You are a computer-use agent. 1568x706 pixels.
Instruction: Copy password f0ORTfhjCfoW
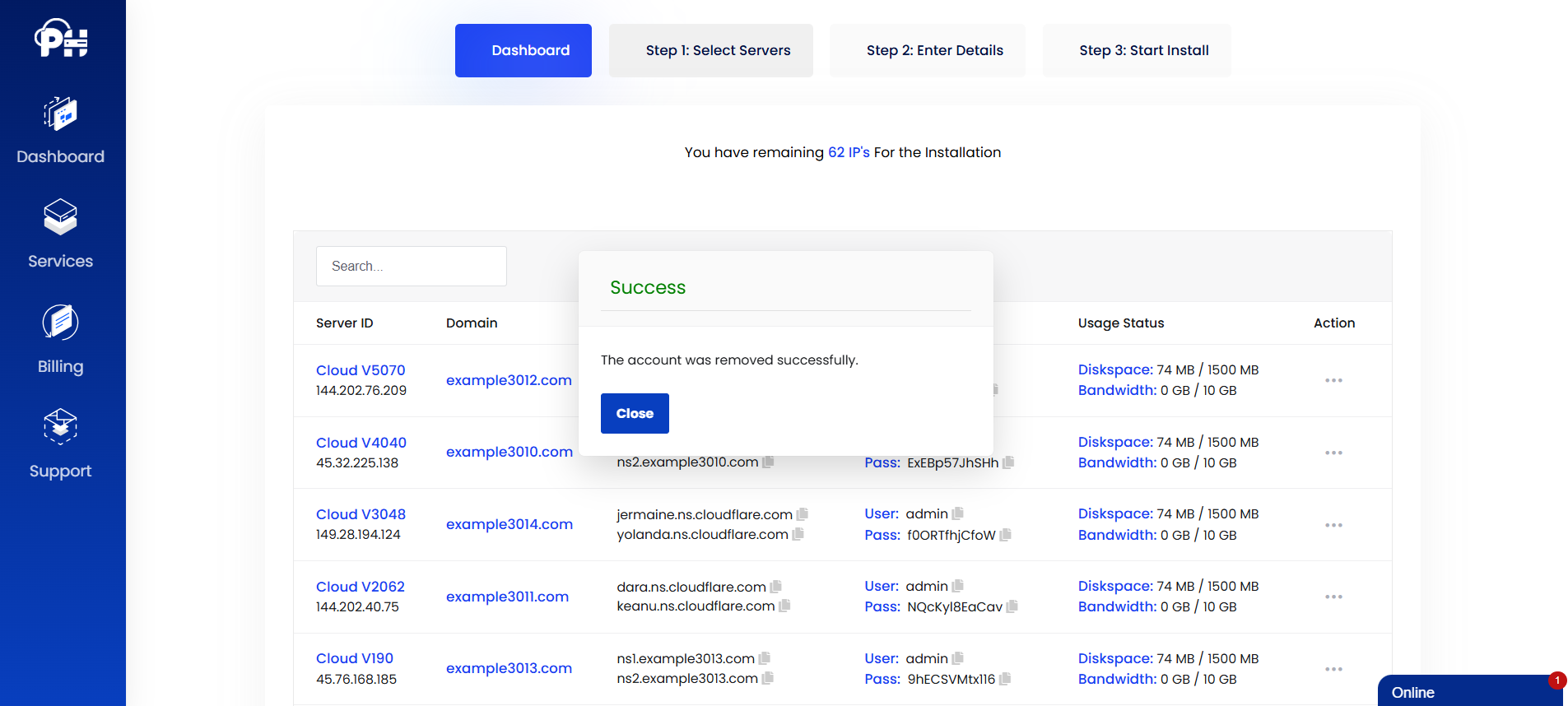click(x=1006, y=535)
